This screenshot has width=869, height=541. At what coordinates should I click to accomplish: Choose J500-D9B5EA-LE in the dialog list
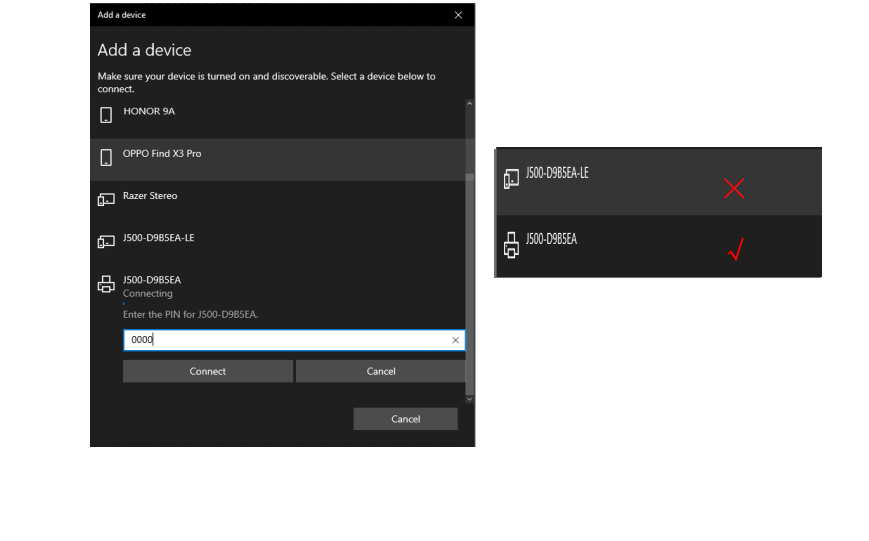pyautogui.click(x=278, y=243)
